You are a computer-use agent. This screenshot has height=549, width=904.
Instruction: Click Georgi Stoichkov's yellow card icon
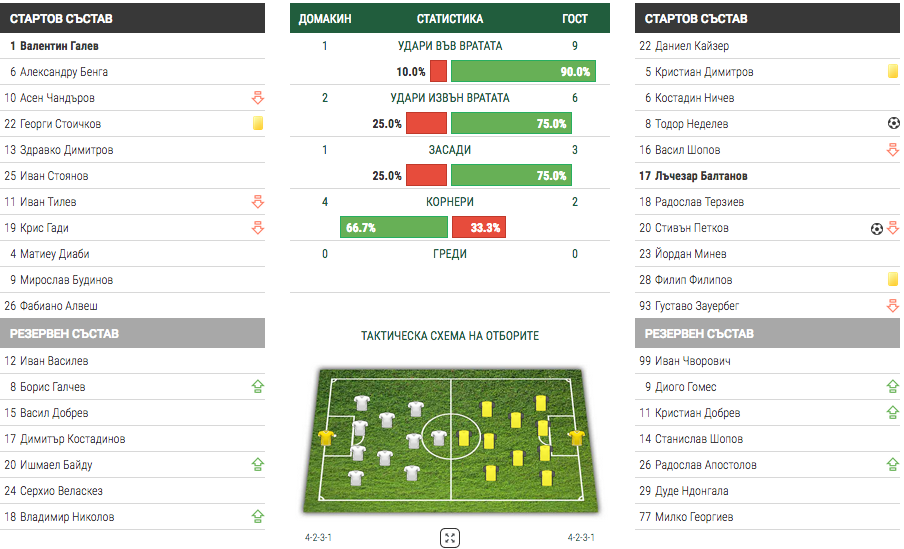pos(257,124)
